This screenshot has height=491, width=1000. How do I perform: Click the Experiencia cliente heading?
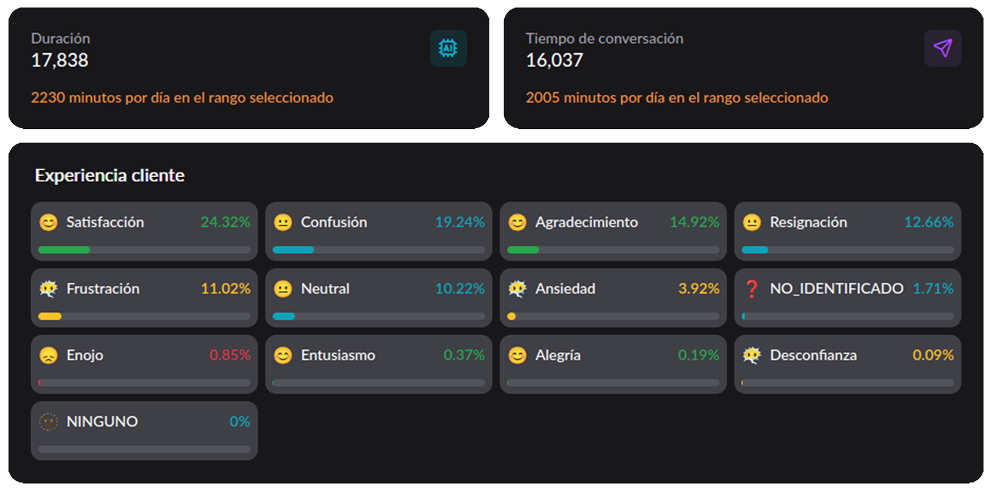(x=110, y=175)
